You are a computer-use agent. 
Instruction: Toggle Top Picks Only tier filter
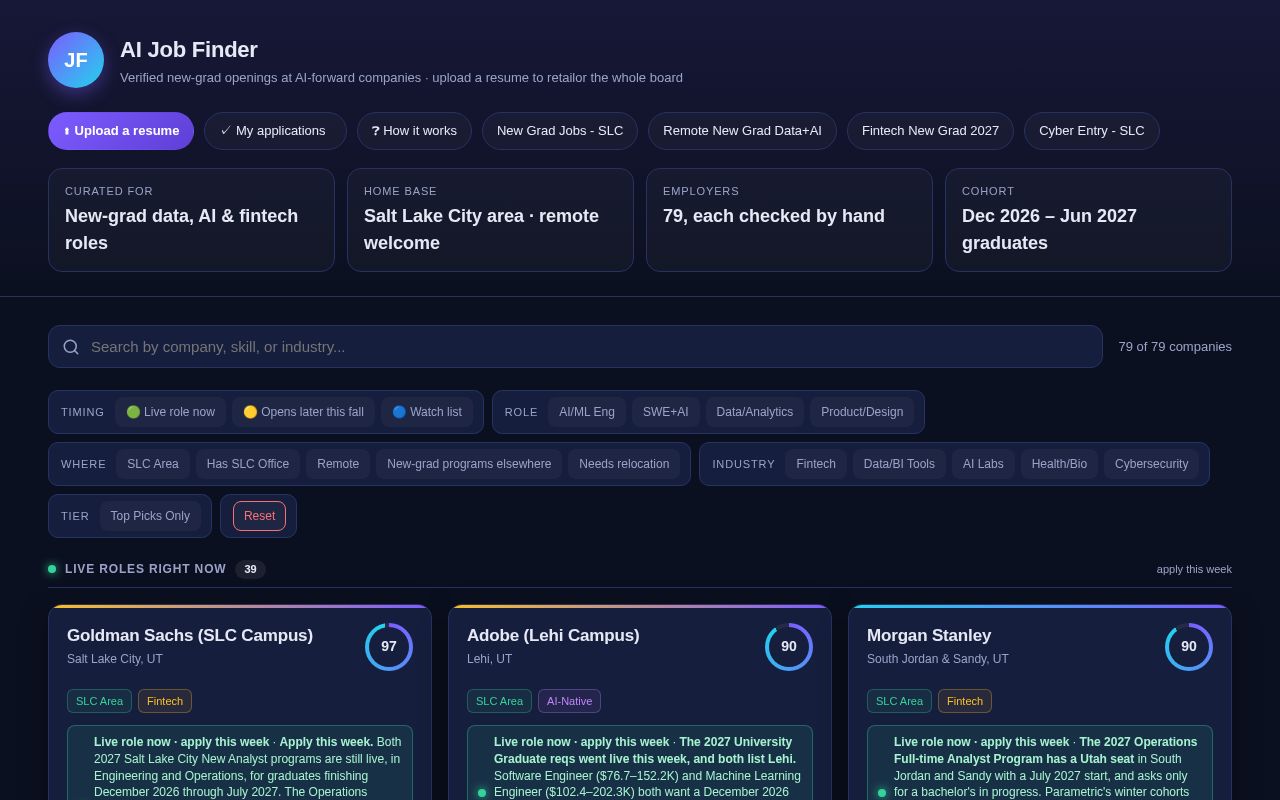point(150,516)
